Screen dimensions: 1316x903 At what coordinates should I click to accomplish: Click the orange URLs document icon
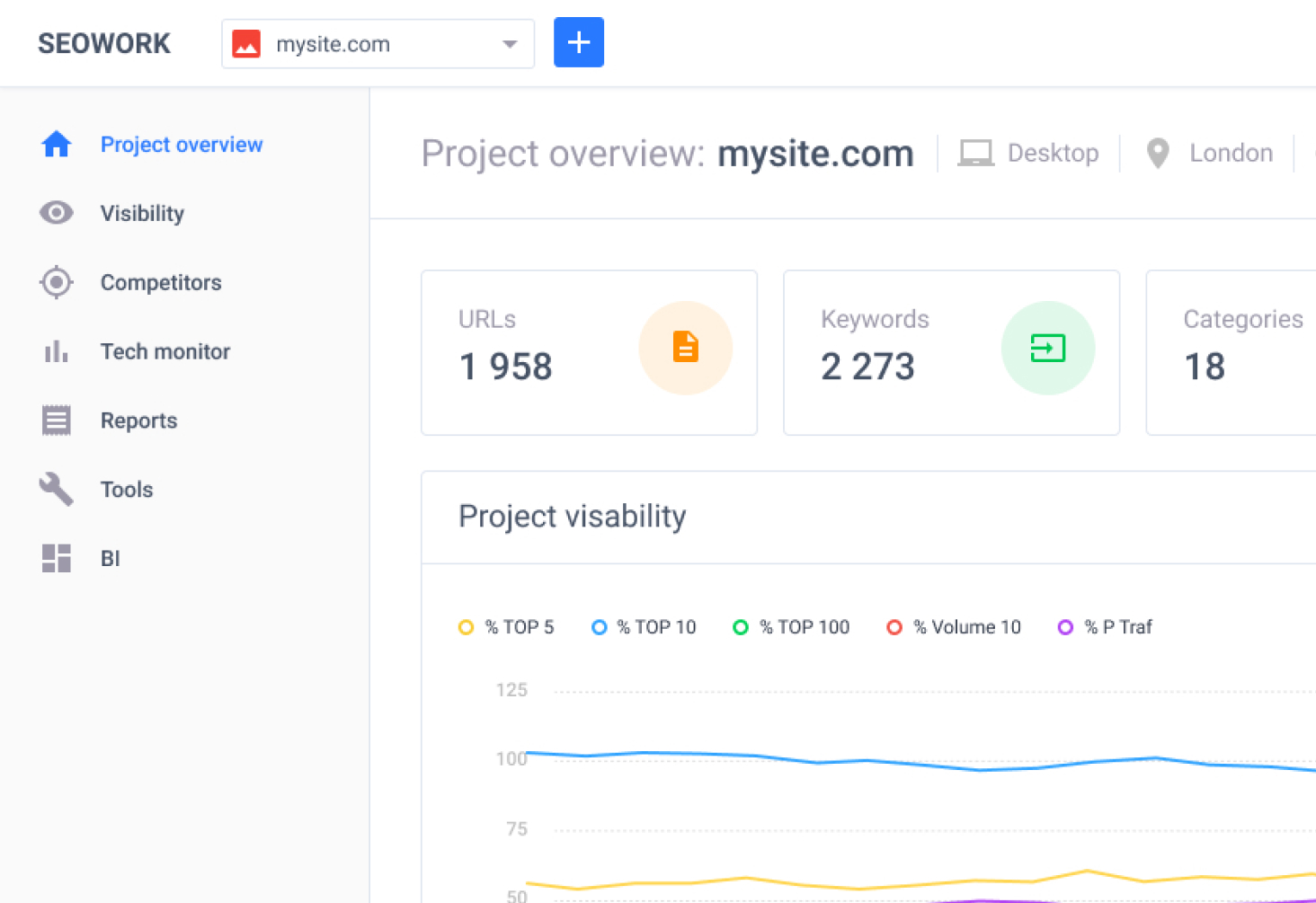(685, 348)
